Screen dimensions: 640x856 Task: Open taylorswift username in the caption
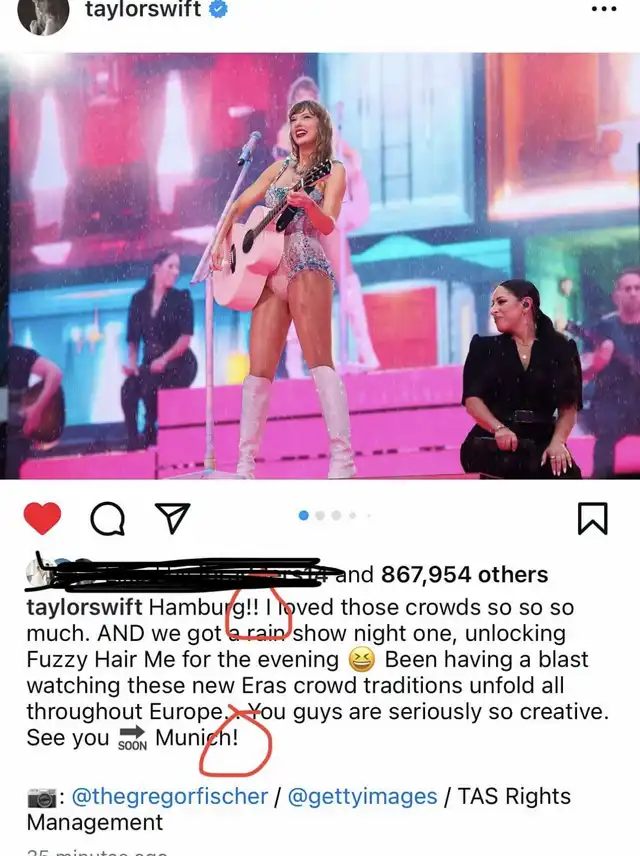click(84, 607)
